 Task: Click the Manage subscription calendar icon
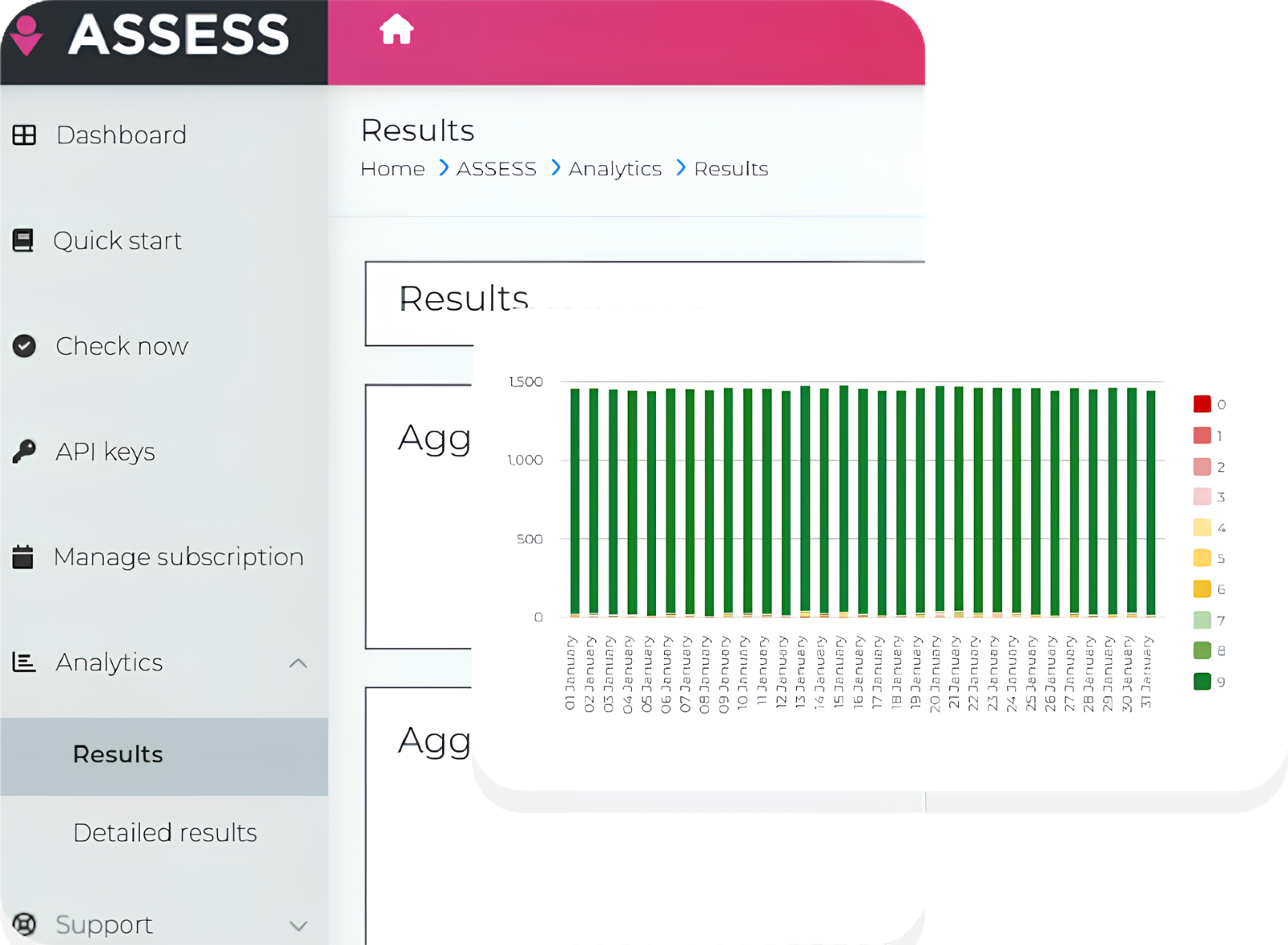[23, 556]
